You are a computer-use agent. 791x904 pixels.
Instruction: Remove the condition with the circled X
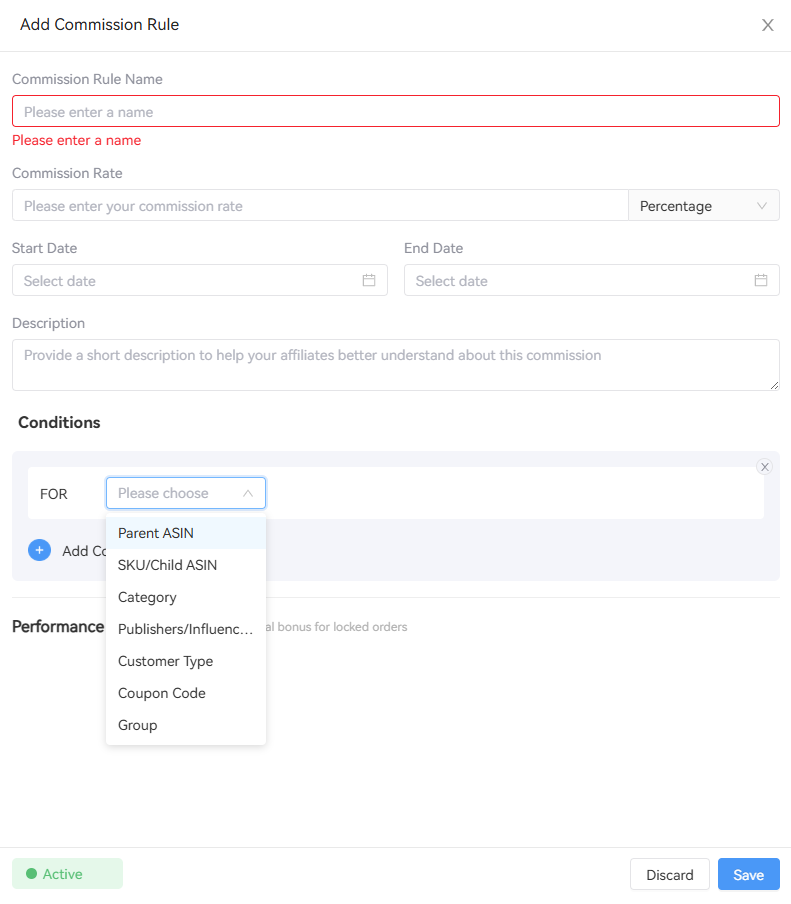(x=765, y=467)
